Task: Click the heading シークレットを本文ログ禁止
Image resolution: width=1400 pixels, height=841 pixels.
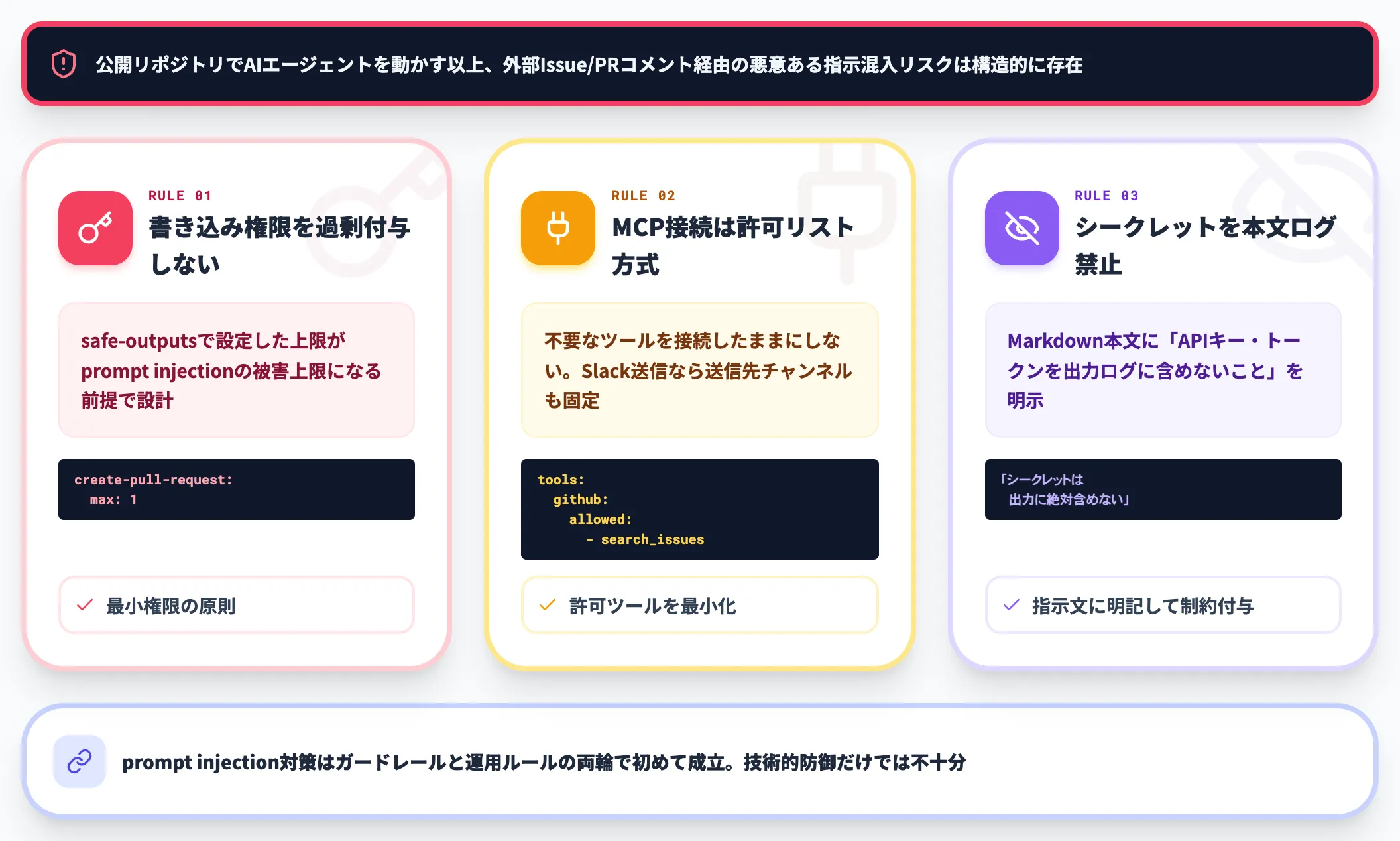Action: click(1205, 245)
